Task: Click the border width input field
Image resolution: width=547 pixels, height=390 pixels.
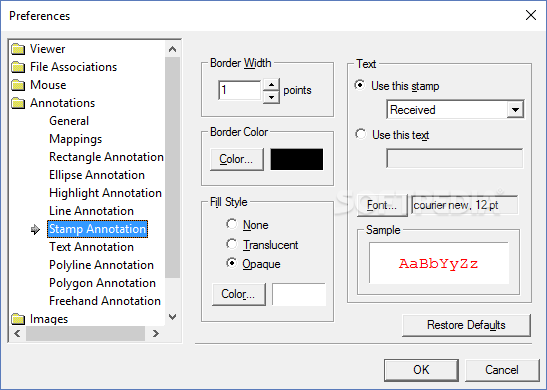Action: click(x=240, y=90)
